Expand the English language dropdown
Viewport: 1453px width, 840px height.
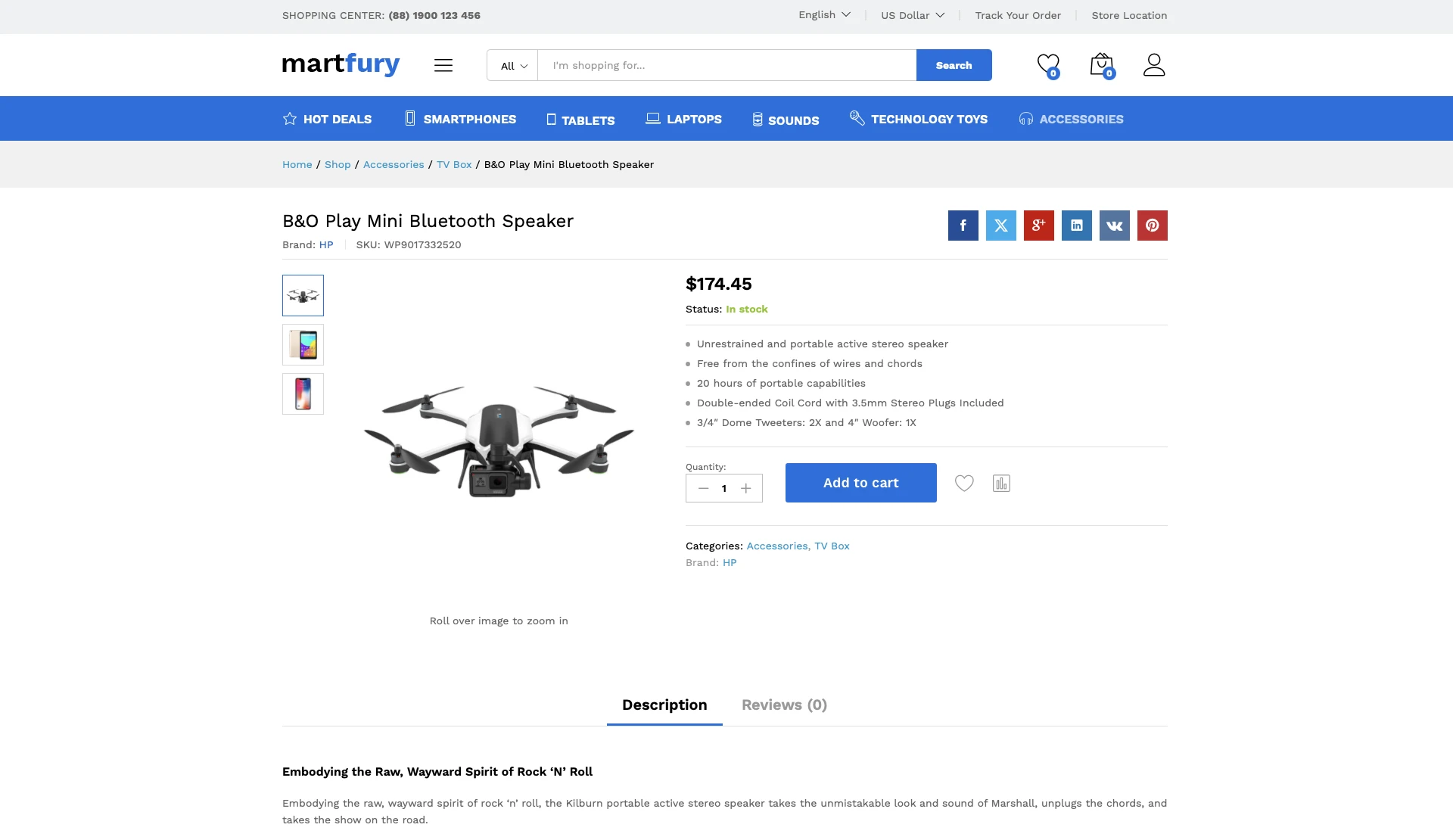click(824, 15)
